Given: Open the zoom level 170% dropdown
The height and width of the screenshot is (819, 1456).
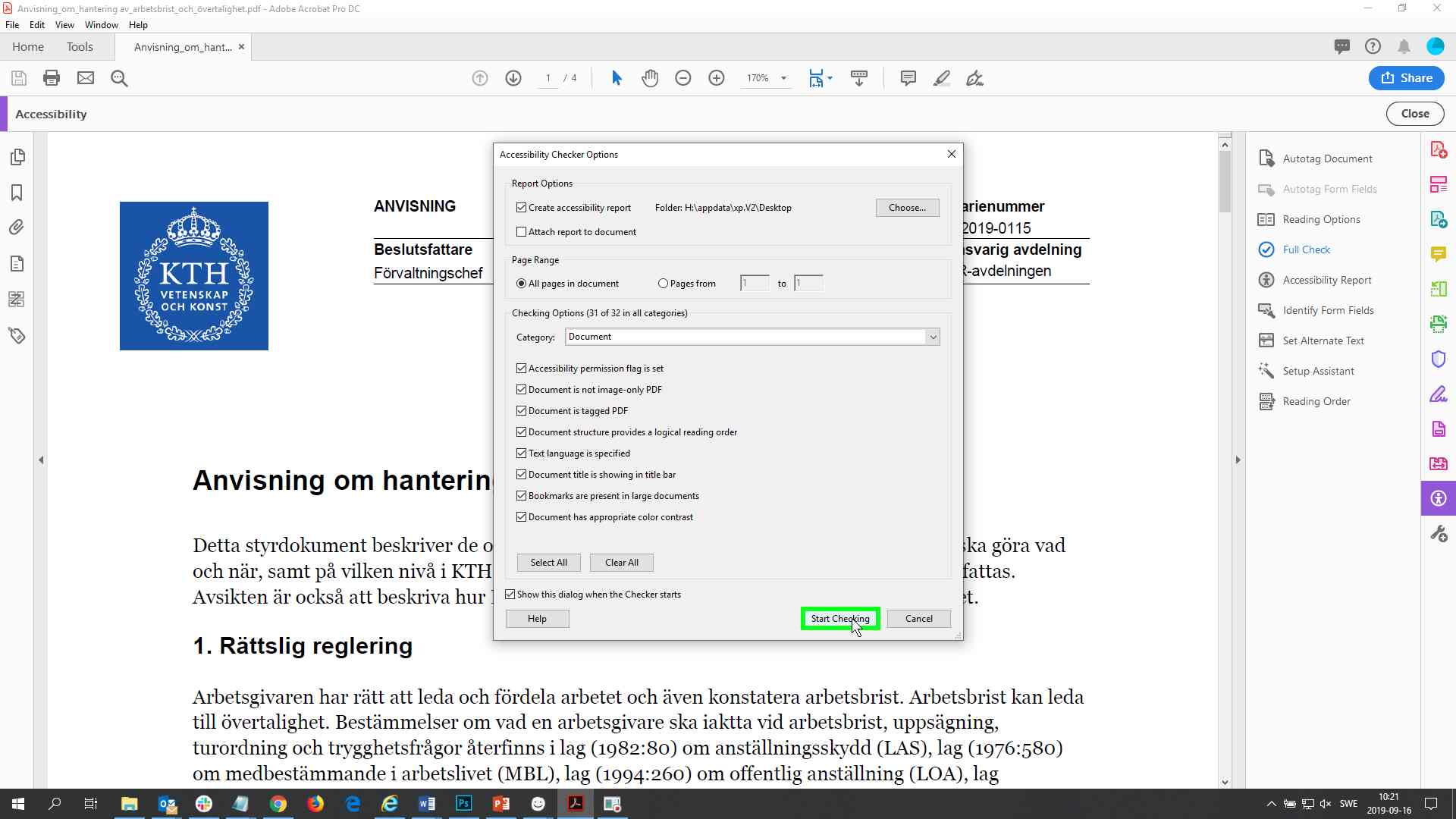Looking at the screenshot, I should point(783,78).
